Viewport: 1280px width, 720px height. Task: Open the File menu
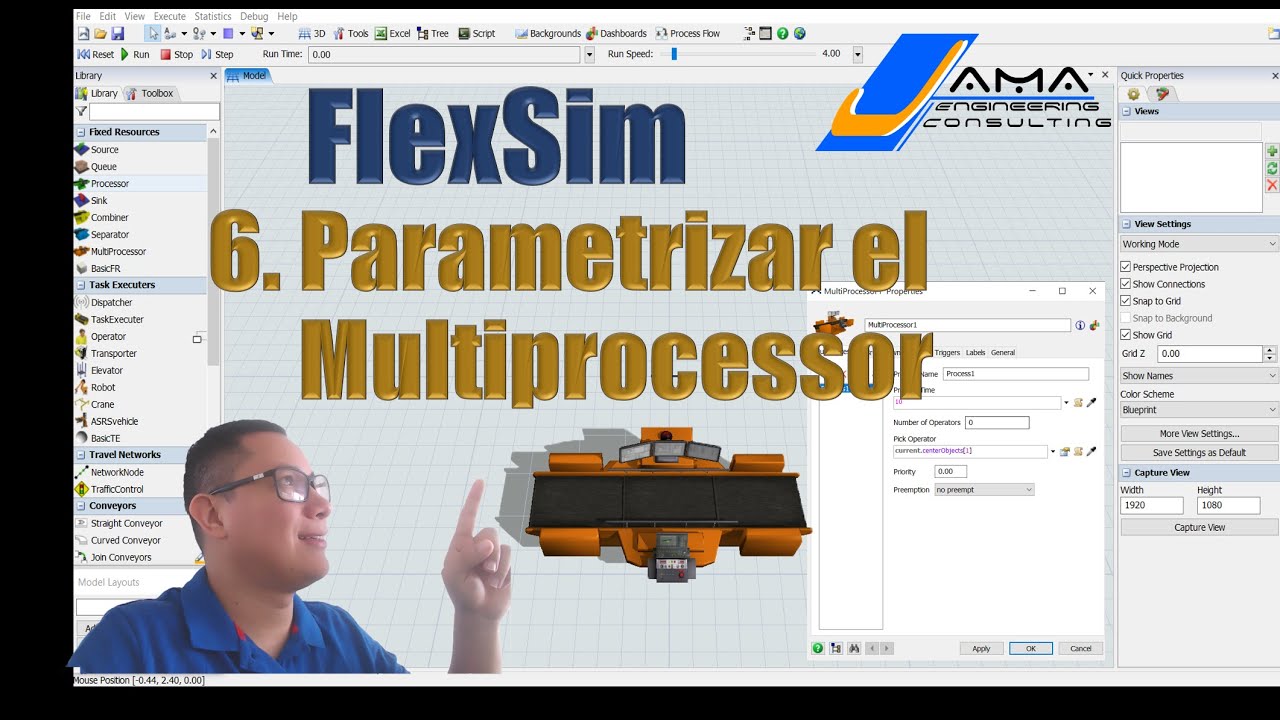[83, 16]
